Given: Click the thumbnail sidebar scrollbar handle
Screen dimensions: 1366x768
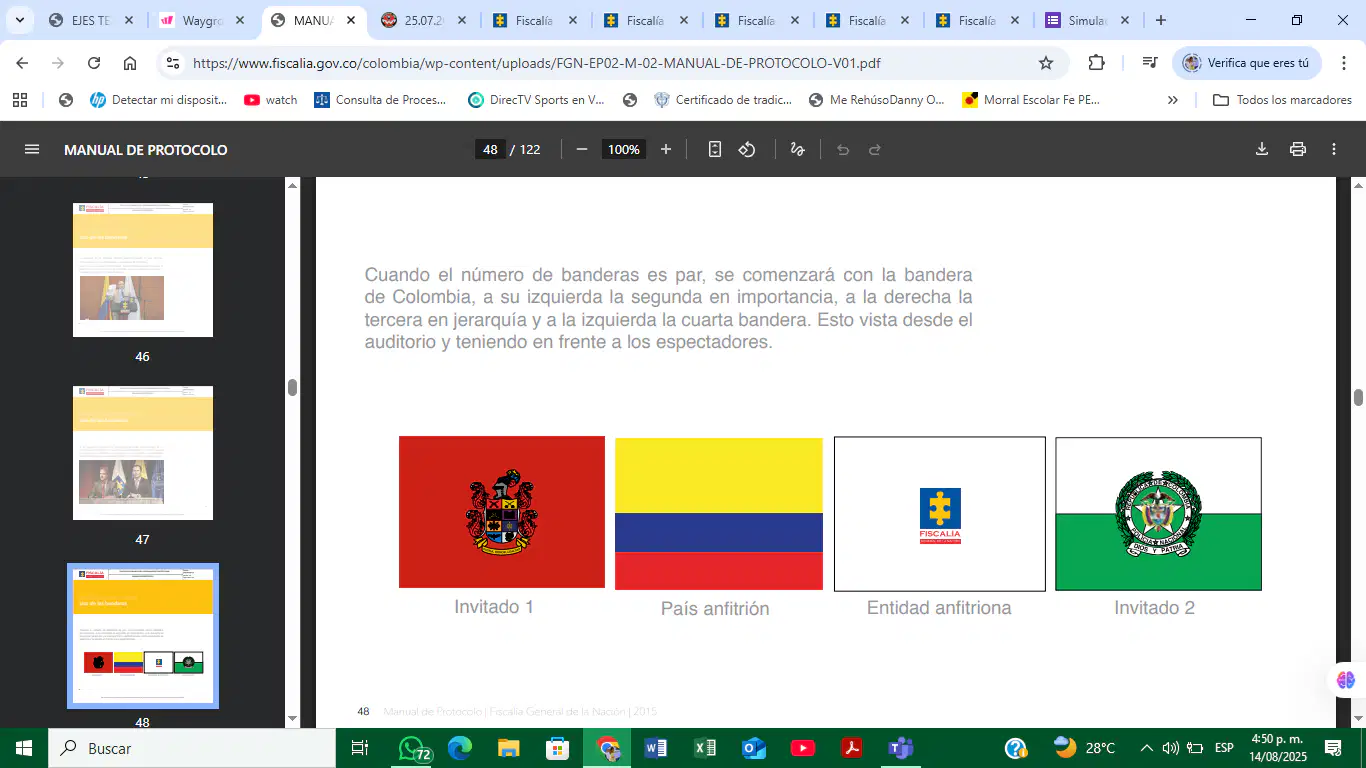Looking at the screenshot, I should point(292,388).
